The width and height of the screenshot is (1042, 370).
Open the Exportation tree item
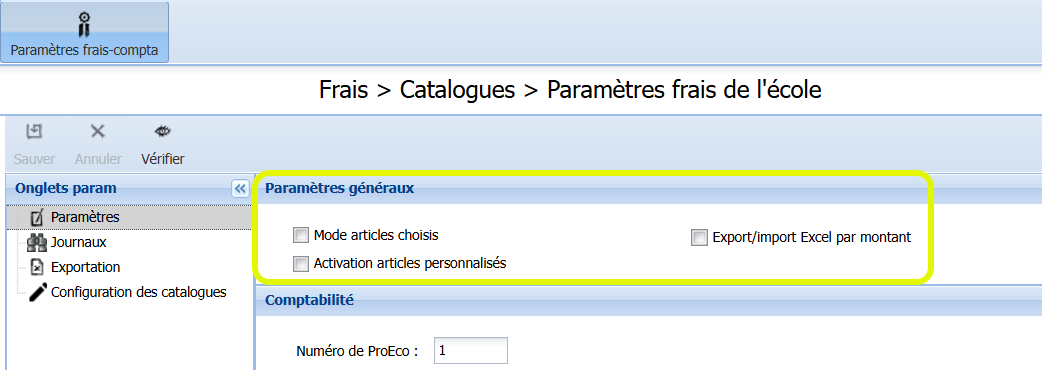point(86,267)
